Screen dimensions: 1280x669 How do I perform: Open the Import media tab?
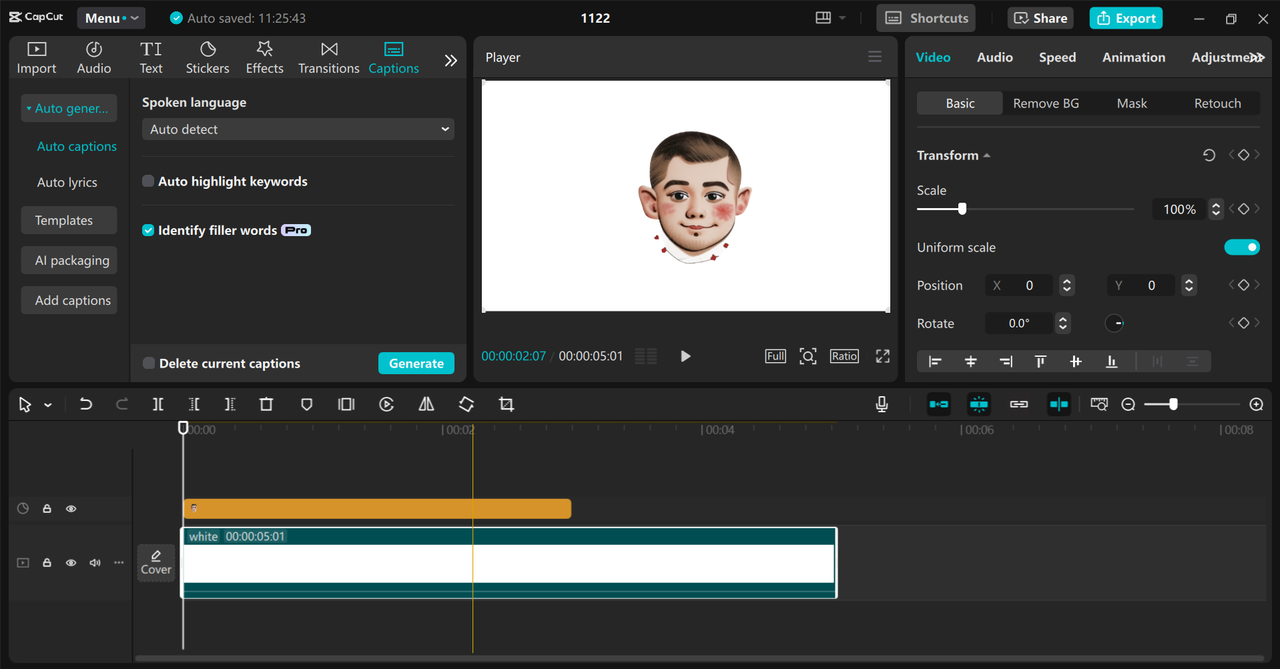pos(37,58)
